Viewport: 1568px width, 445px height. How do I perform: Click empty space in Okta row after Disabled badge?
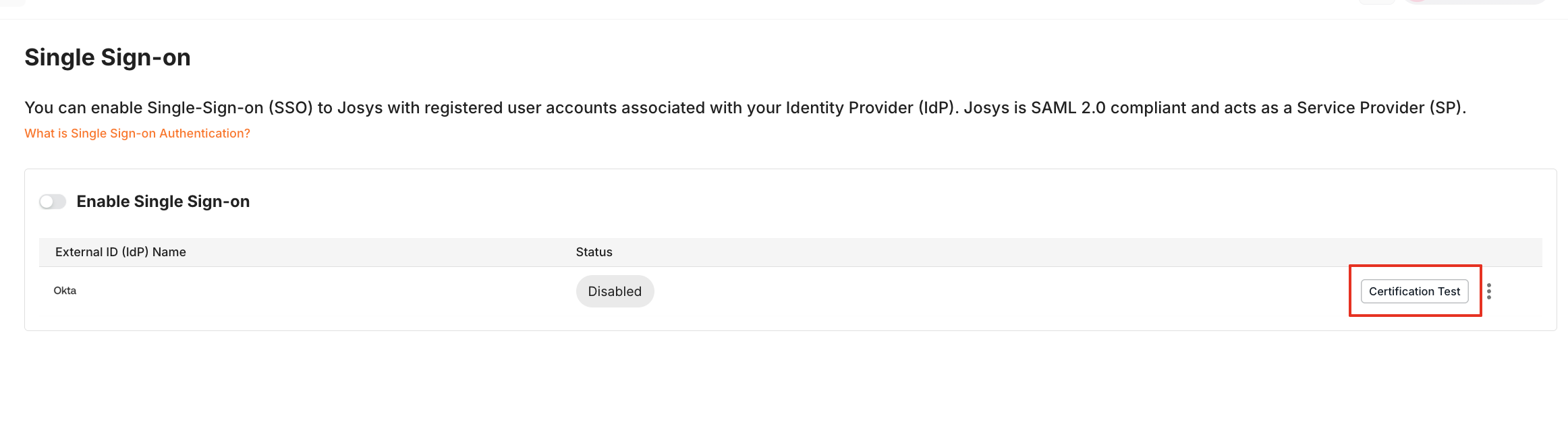(x=978, y=291)
